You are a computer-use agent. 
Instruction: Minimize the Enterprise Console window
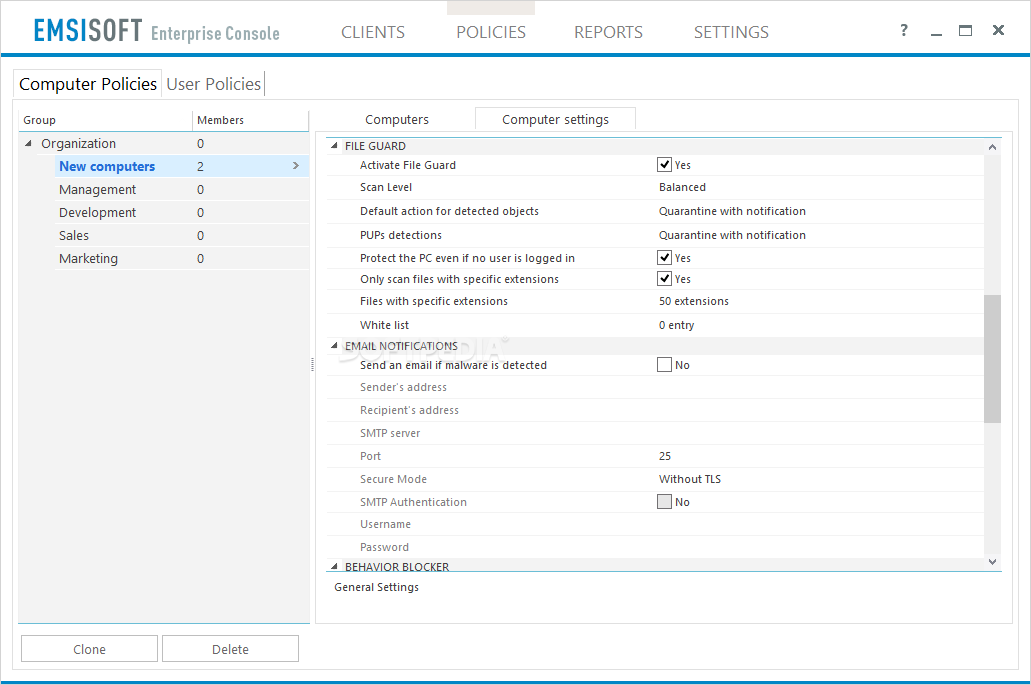pos(936,32)
